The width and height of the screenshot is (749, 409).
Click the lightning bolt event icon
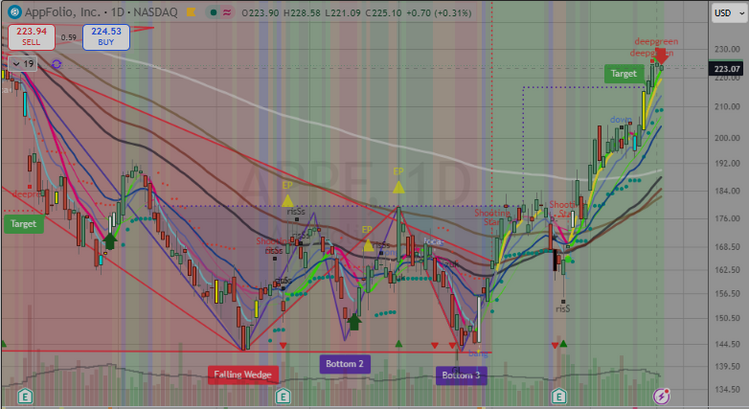[x=662, y=396]
